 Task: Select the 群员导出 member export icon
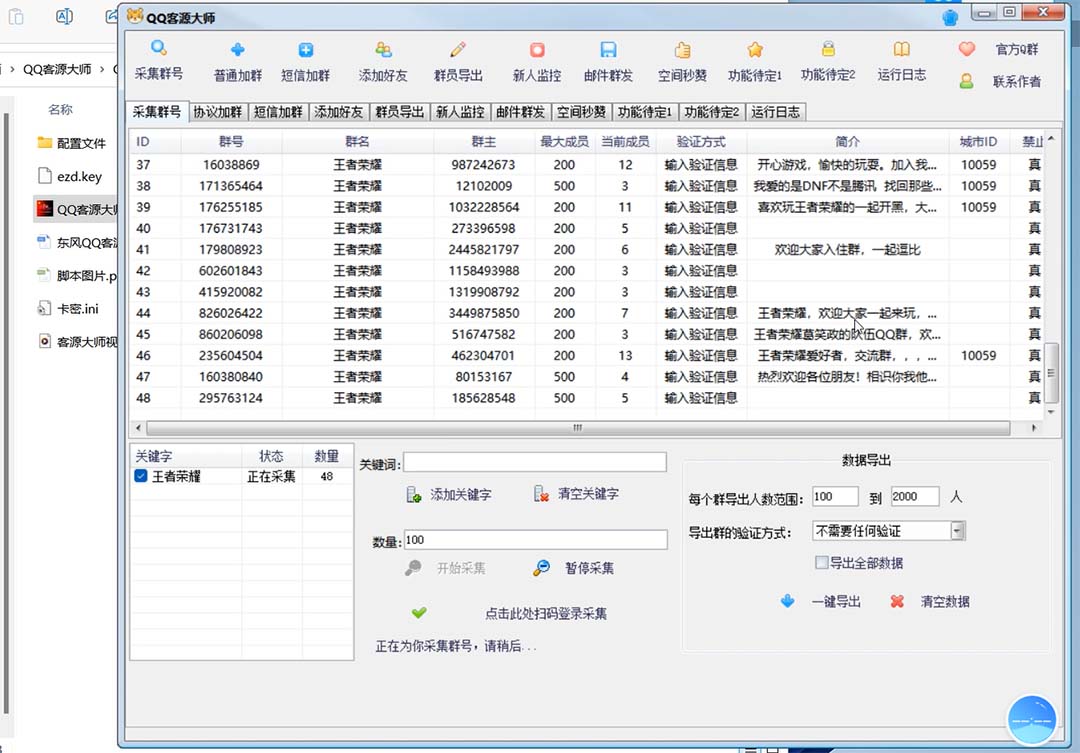pyautogui.click(x=457, y=56)
